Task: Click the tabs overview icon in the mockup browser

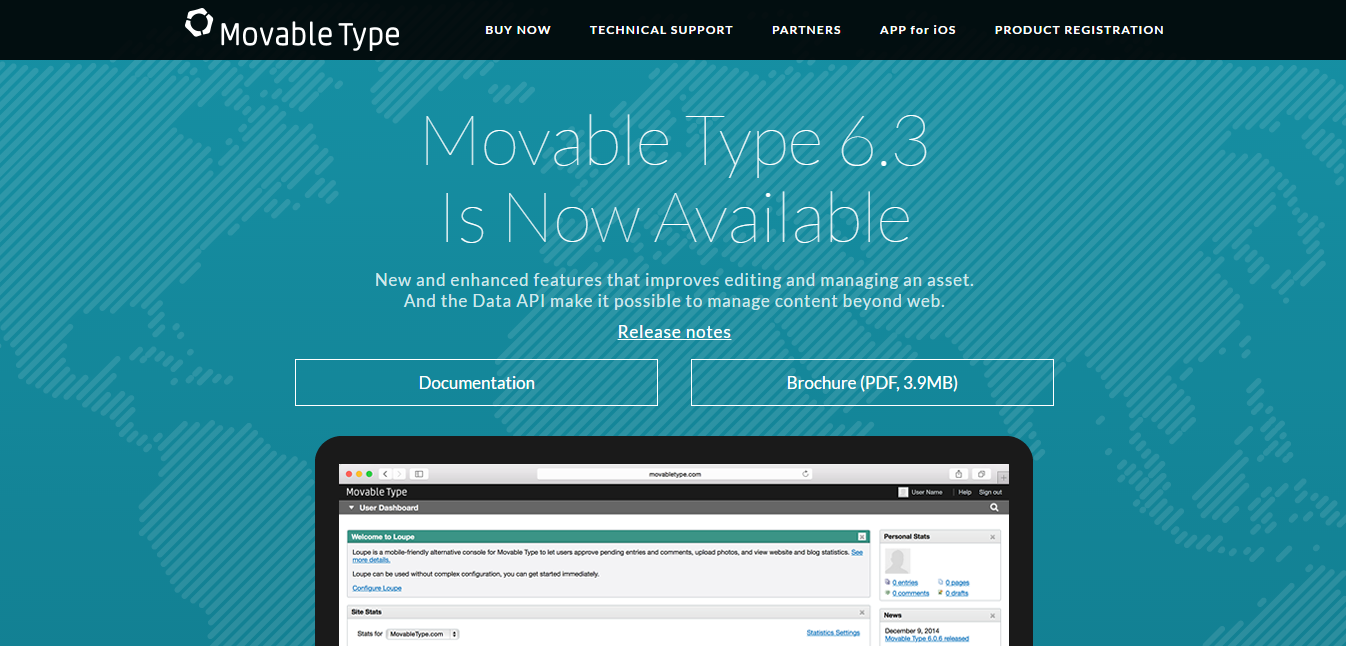Action: [x=982, y=474]
